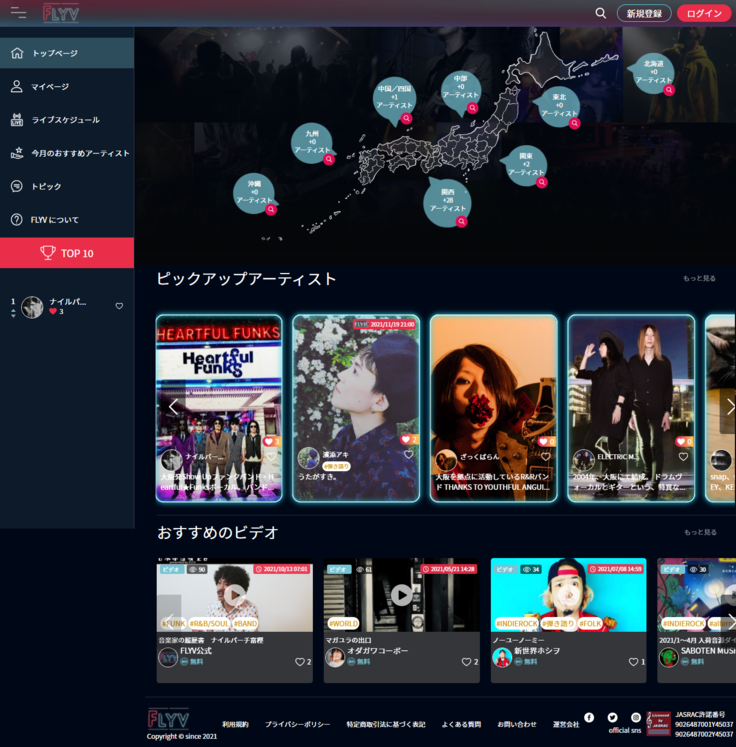This screenshot has height=747, width=736.
Task: Open the Instagram social icon in footer
Action: point(636,717)
